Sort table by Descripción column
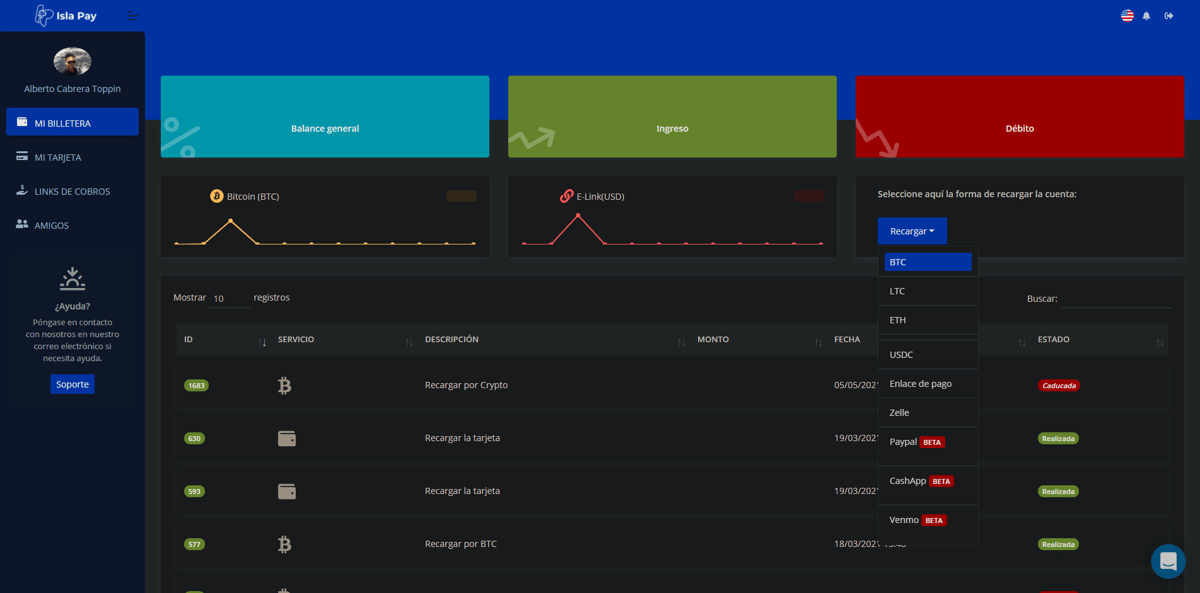 tap(554, 340)
